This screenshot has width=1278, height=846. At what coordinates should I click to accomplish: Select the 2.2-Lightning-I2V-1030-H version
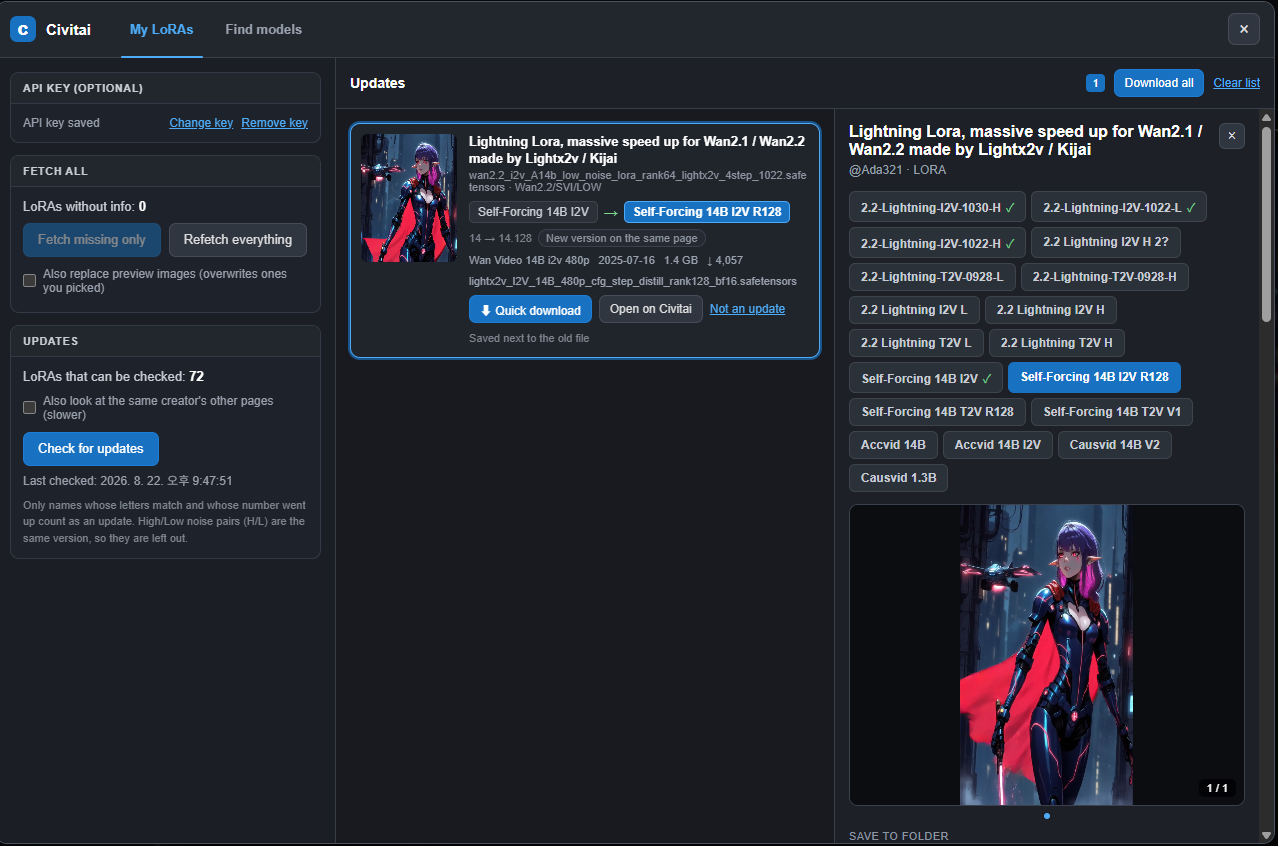(937, 208)
